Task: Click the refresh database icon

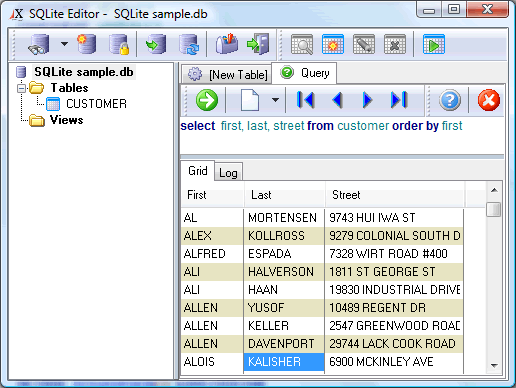Action: coord(189,44)
